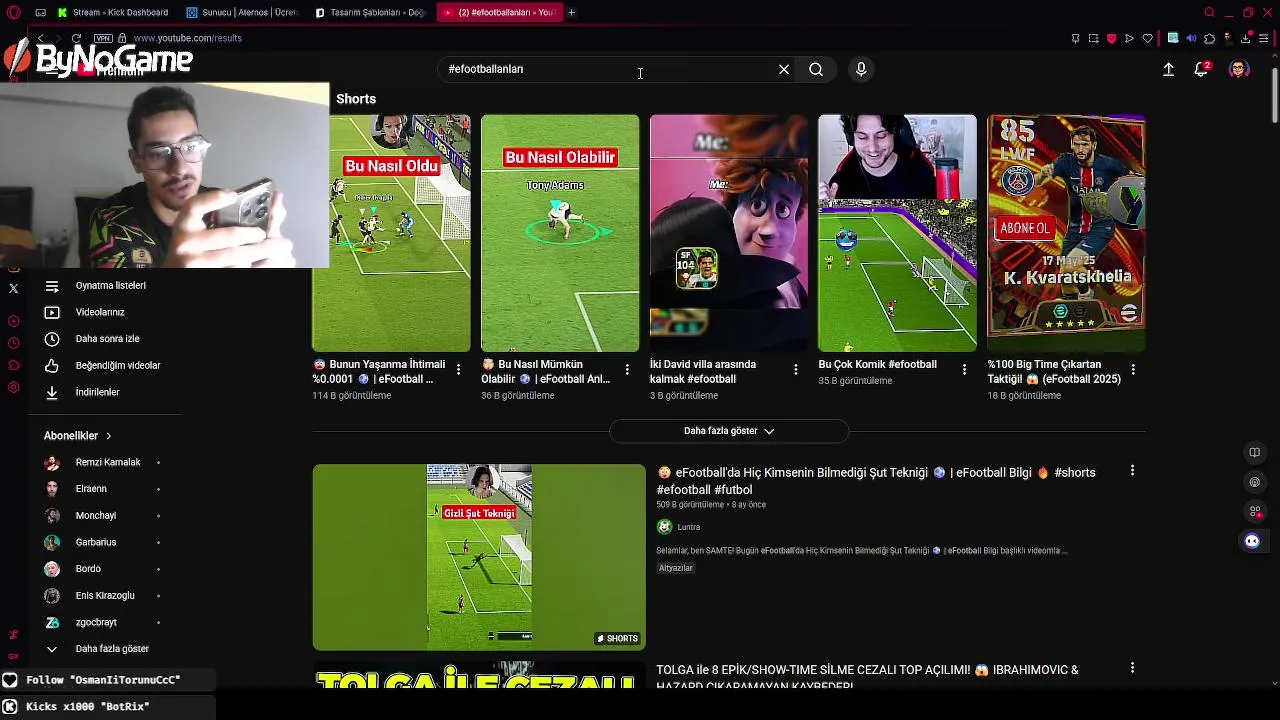Screen dimensions: 1280x720
Task: Switch to Stream - Kick Dashboard tab
Action: coord(113,12)
